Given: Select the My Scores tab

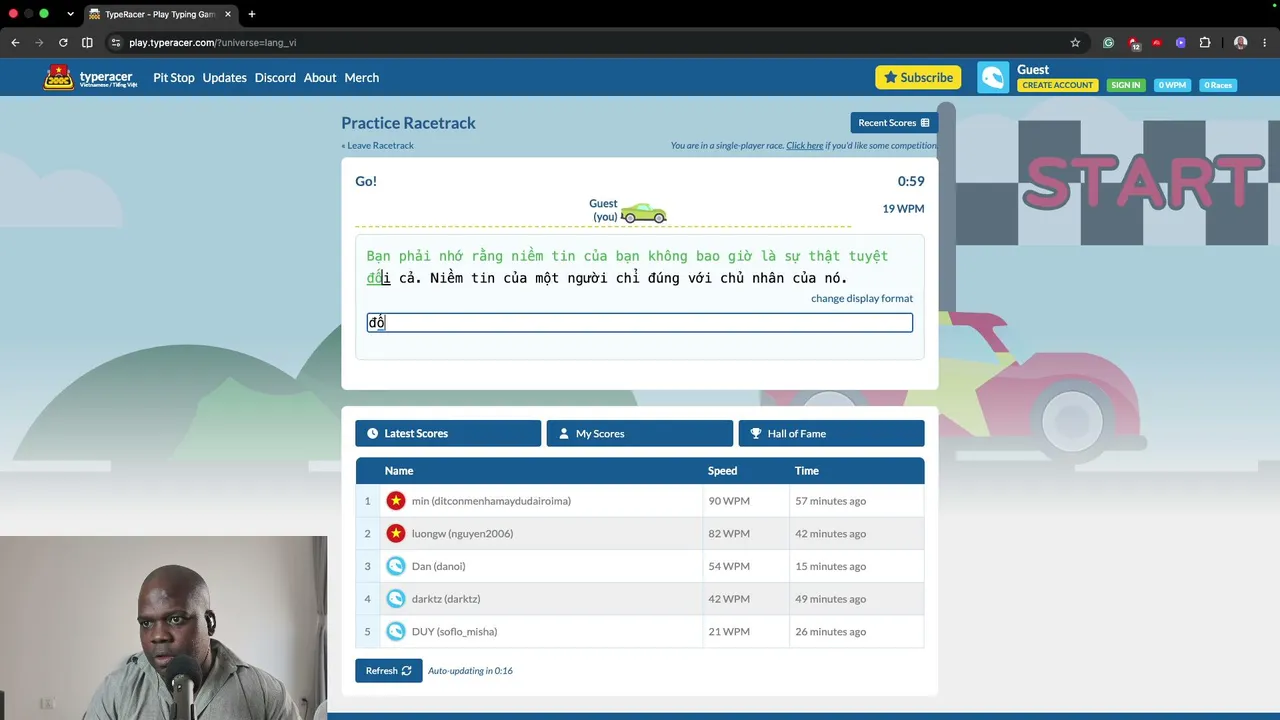Looking at the screenshot, I should coord(640,433).
